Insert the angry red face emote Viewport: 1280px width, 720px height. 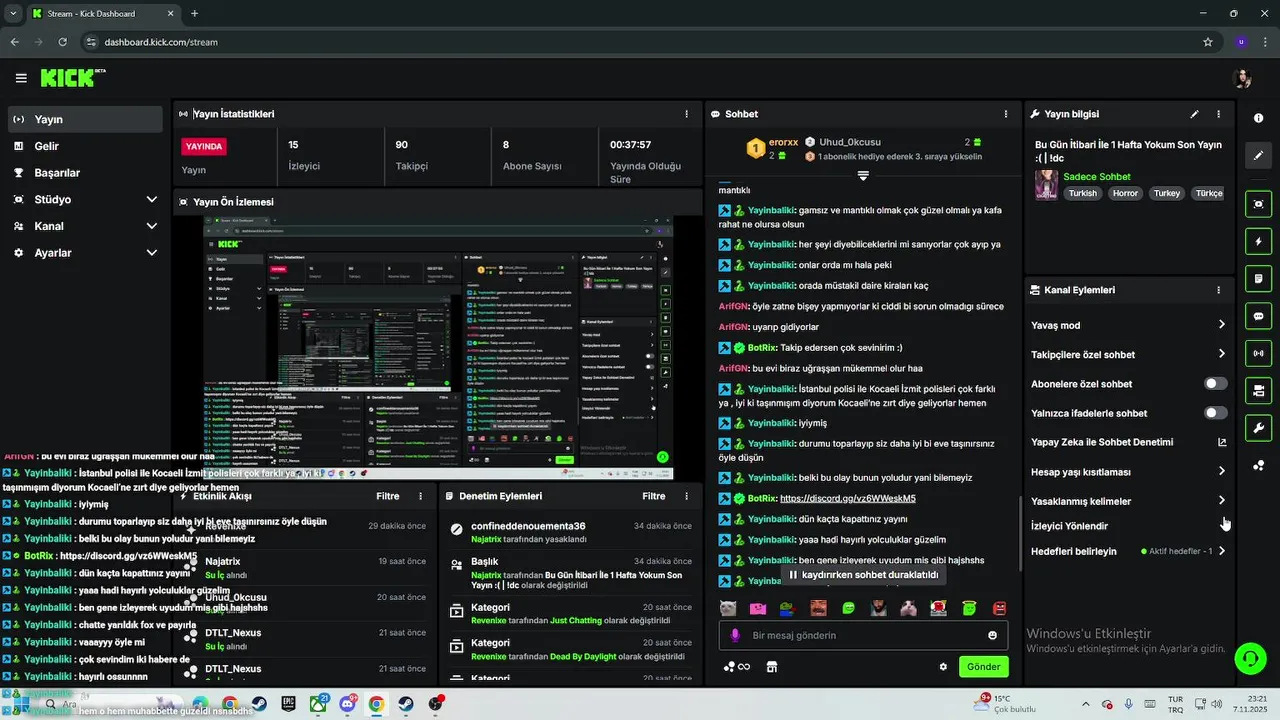(999, 608)
